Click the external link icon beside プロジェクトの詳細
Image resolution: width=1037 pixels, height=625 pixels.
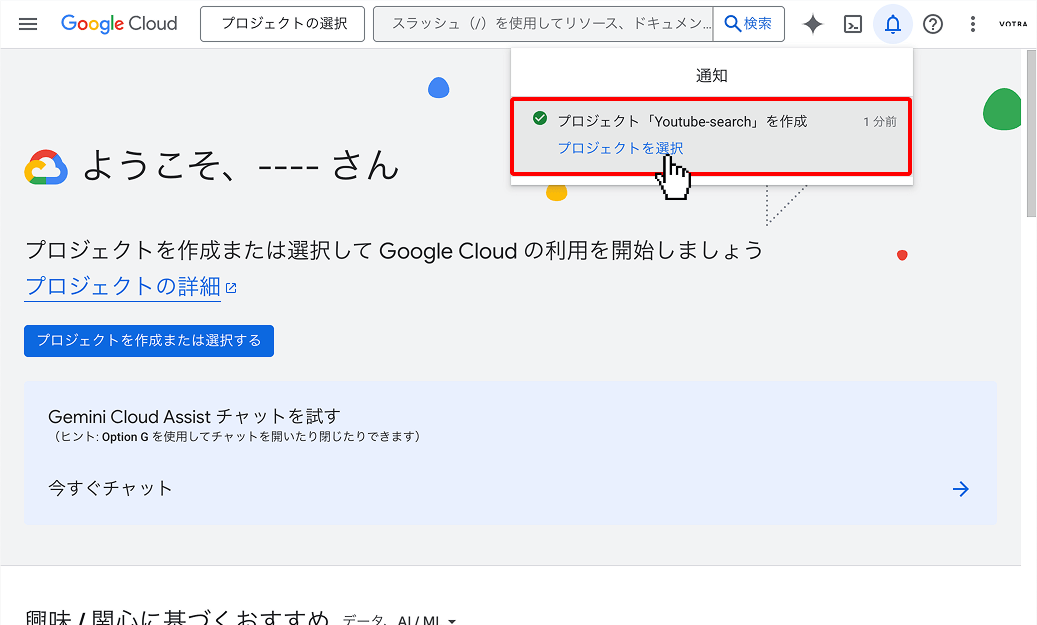(231, 288)
